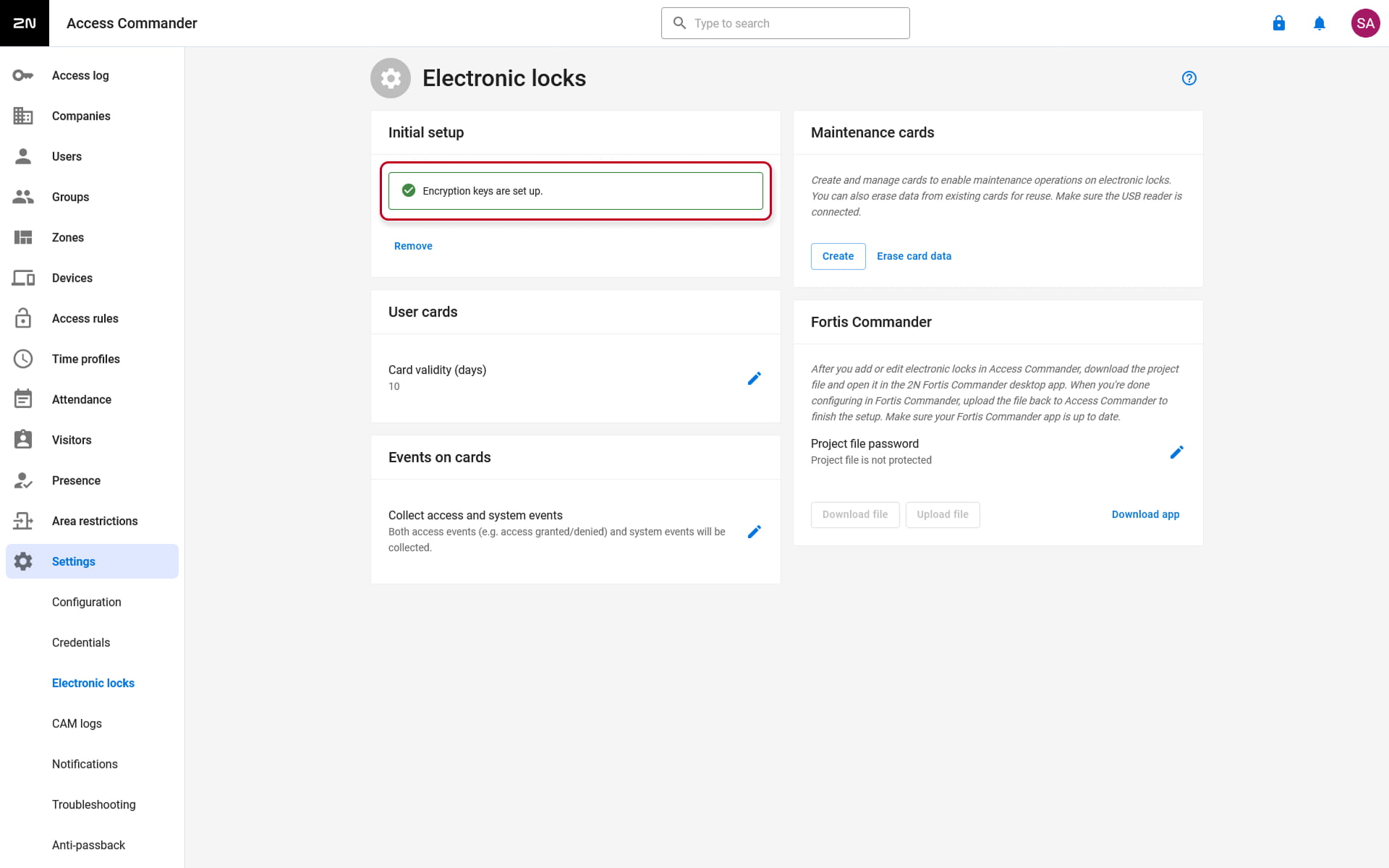Open Attendance section
The width and height of the screenshot is (1389, 868).
pos(92,399)
